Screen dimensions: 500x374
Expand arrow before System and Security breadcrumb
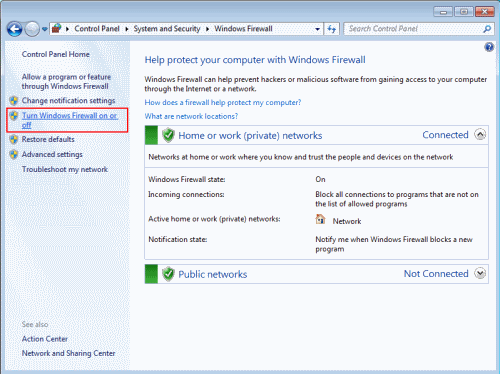[x=127, y=29]
